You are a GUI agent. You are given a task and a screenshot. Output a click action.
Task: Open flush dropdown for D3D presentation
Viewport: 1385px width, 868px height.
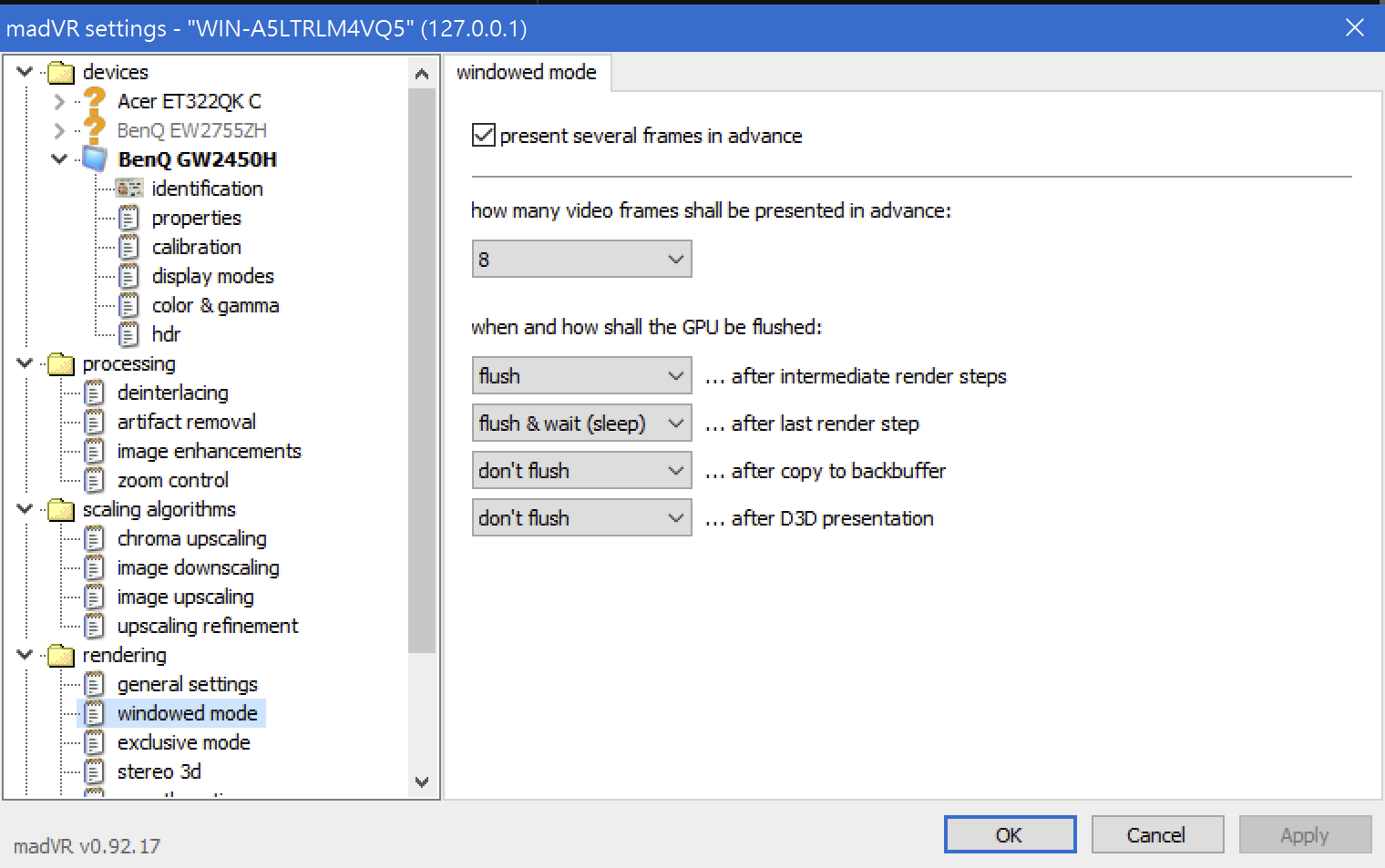click(581, 517)
